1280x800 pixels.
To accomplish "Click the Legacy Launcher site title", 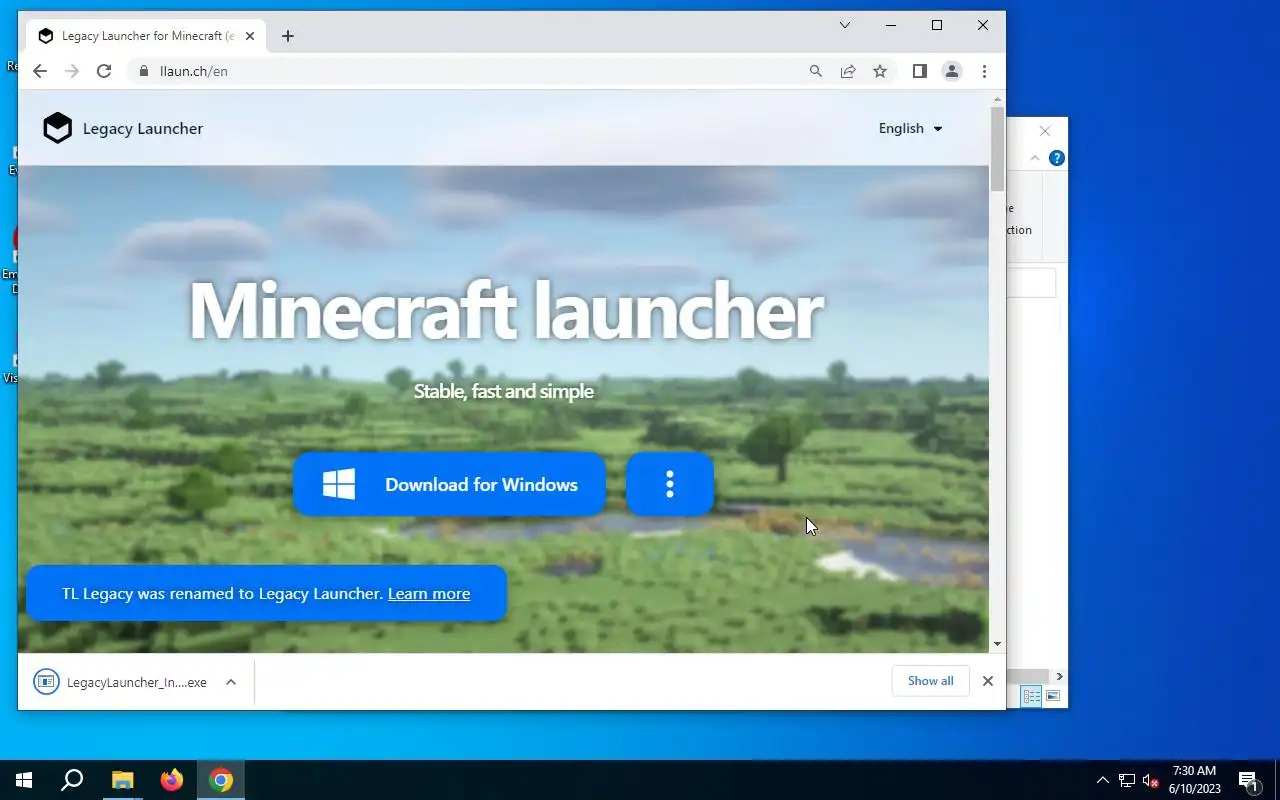I will pos(143,128).
